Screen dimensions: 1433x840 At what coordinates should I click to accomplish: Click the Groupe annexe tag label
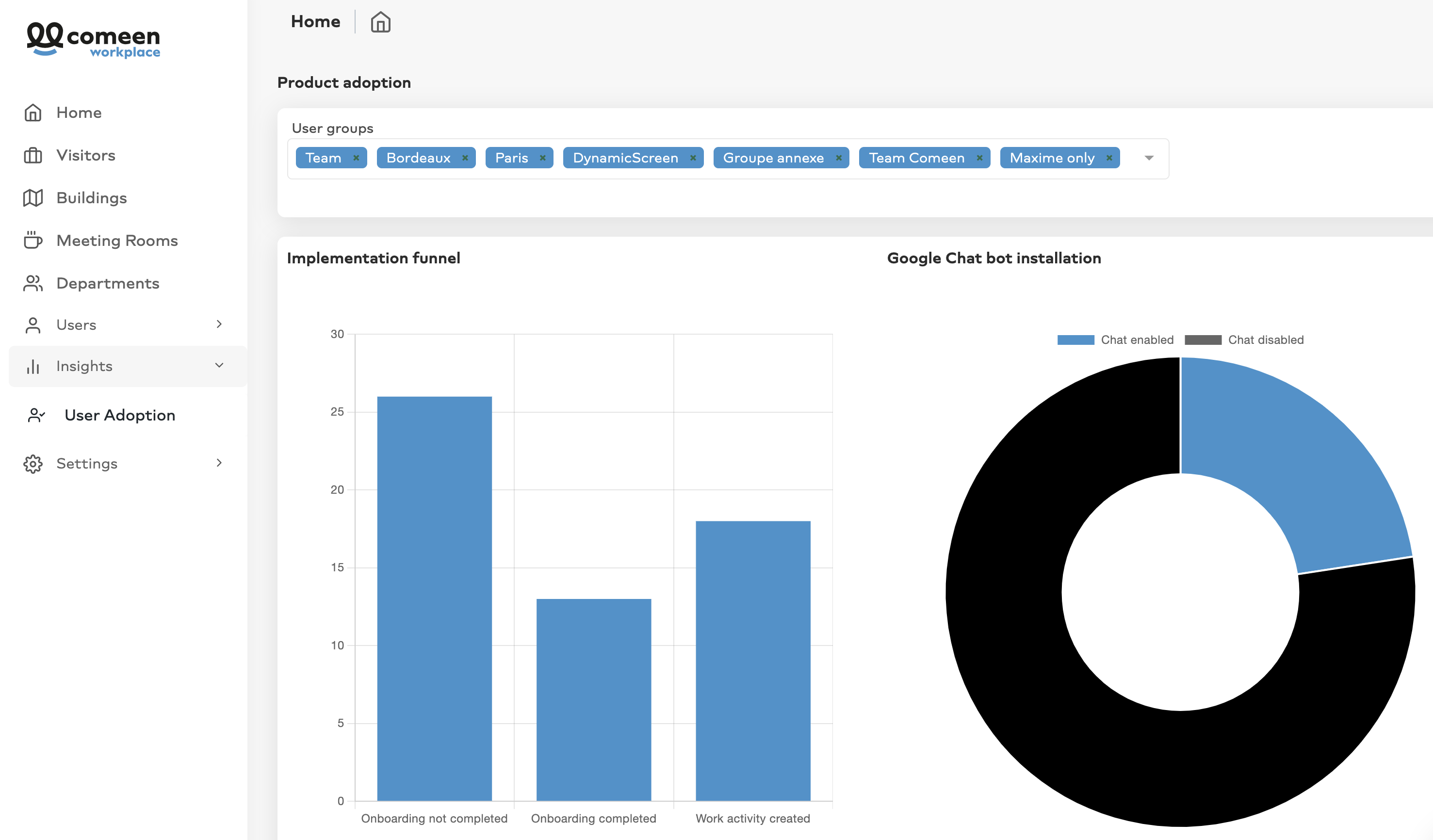coord(773,158)
